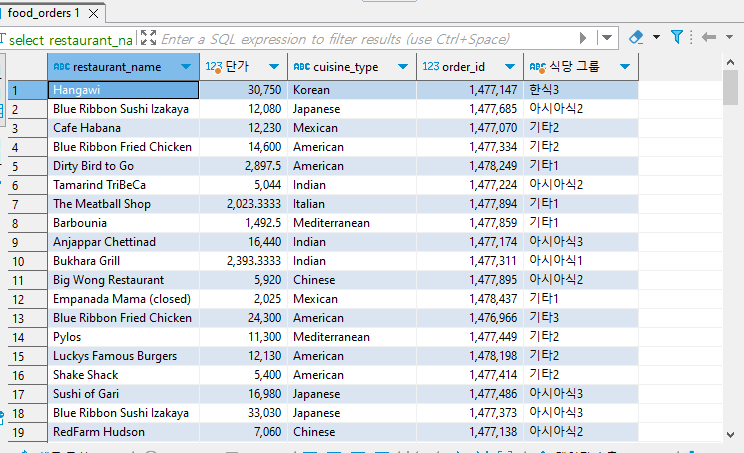
Task: Select the 33,030 price cell
Action: pyautogui.click(x=243, y=413)
